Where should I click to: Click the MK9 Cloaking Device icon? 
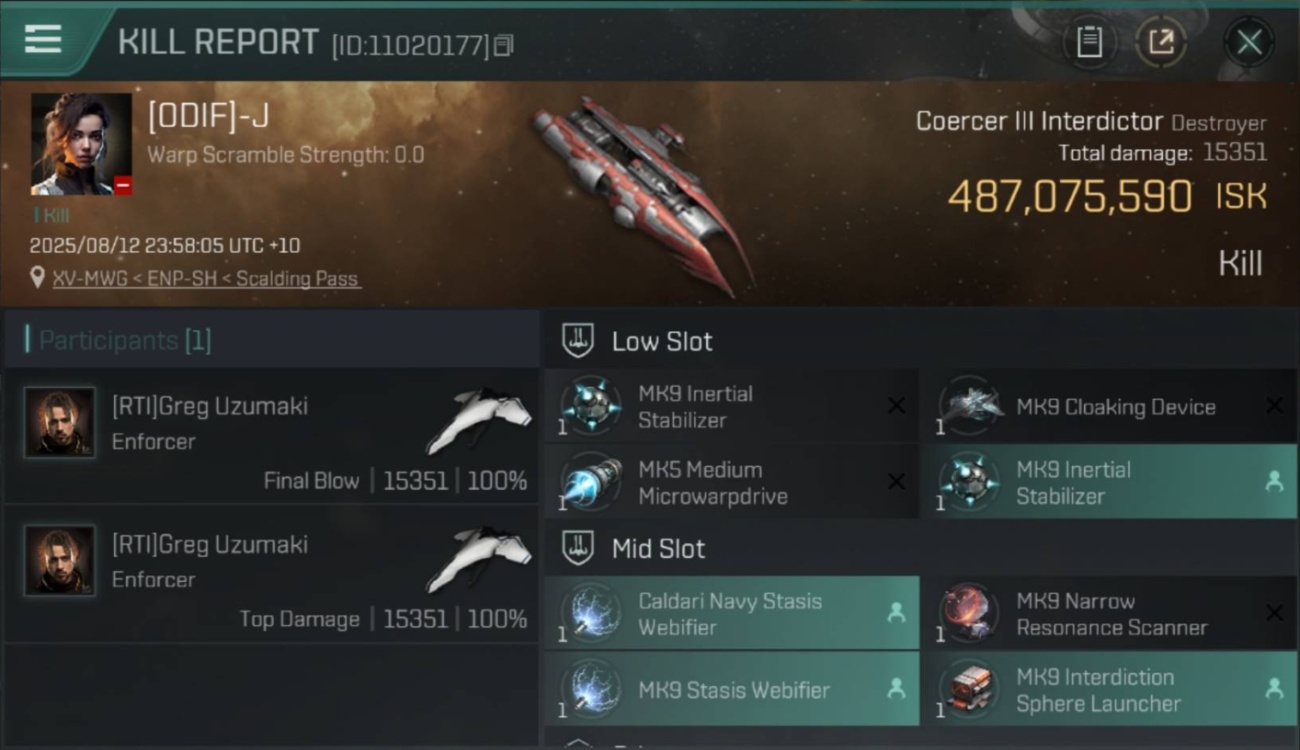[969, 406]
